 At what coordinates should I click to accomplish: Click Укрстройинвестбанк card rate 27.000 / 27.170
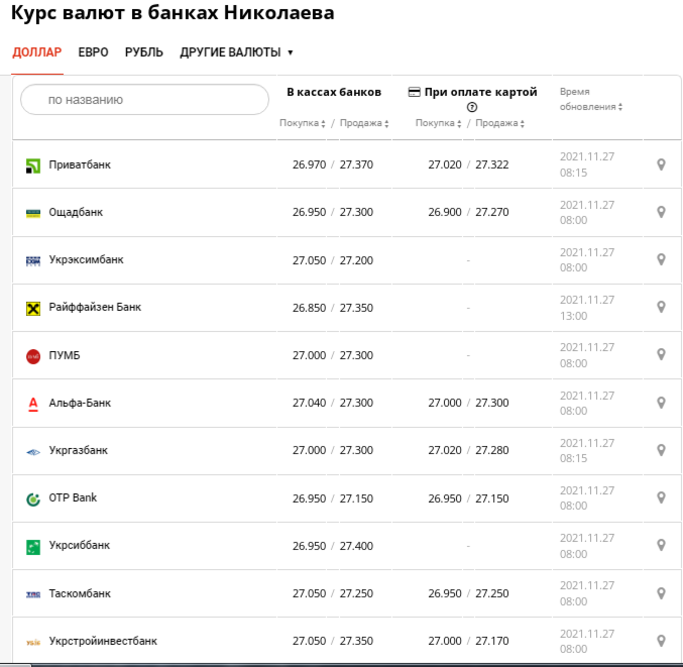[468, 641]
